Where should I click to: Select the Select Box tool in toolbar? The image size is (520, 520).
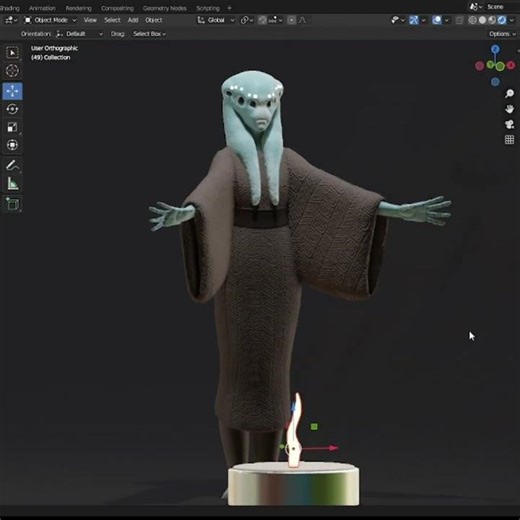tap(12, 53)
